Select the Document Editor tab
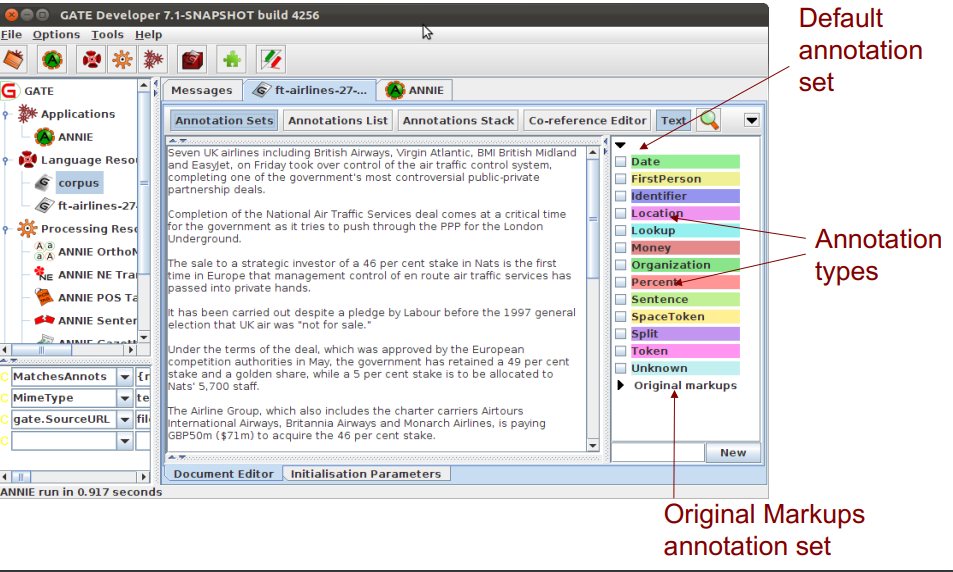The image size is (953, 572). 224,474
